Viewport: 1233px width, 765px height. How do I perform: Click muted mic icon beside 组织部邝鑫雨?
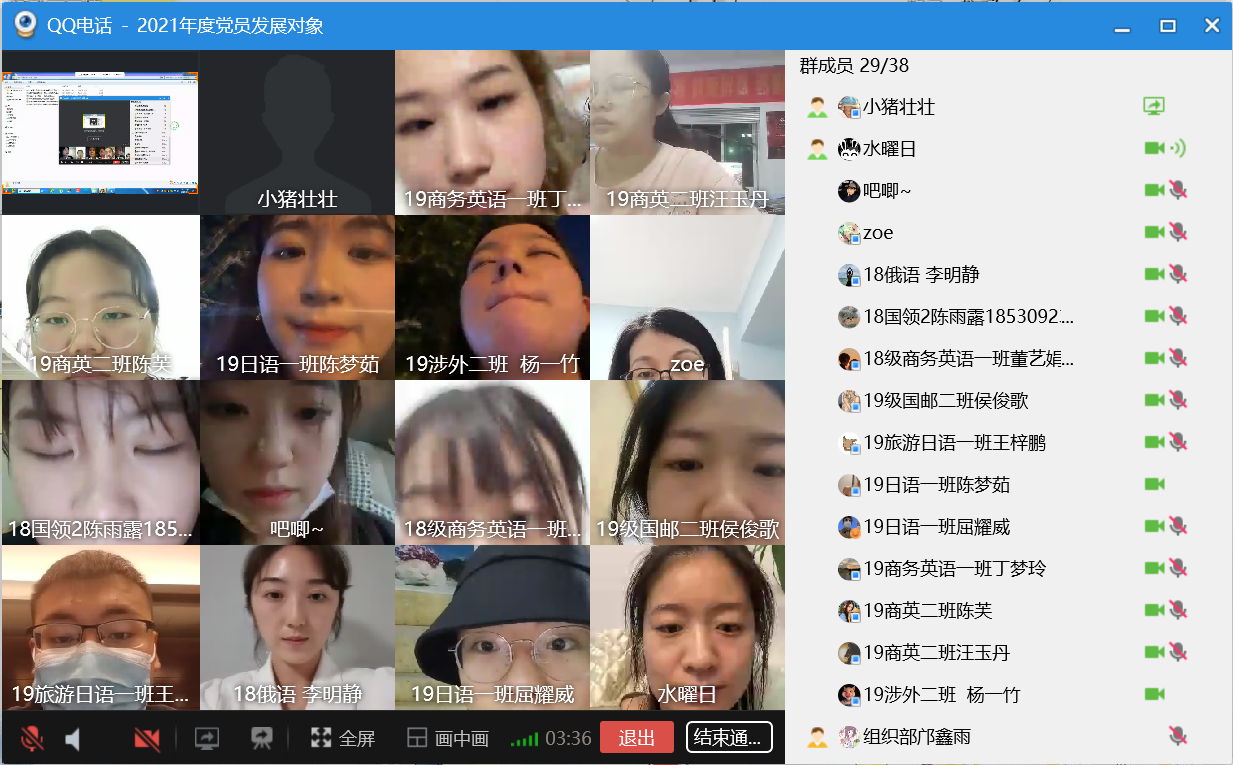point(1178,737)
